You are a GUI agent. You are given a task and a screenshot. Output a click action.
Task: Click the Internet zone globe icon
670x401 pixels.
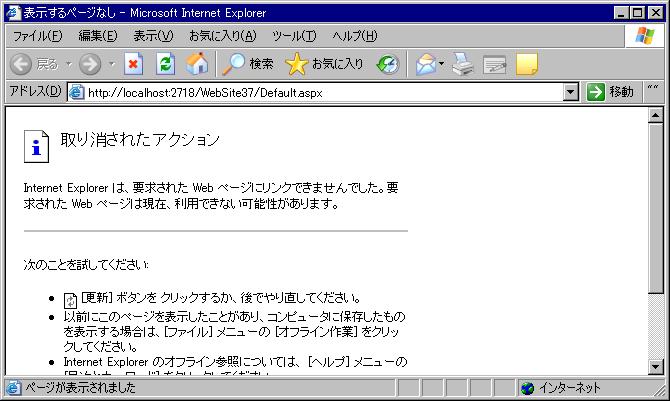(x=527, y=388)
